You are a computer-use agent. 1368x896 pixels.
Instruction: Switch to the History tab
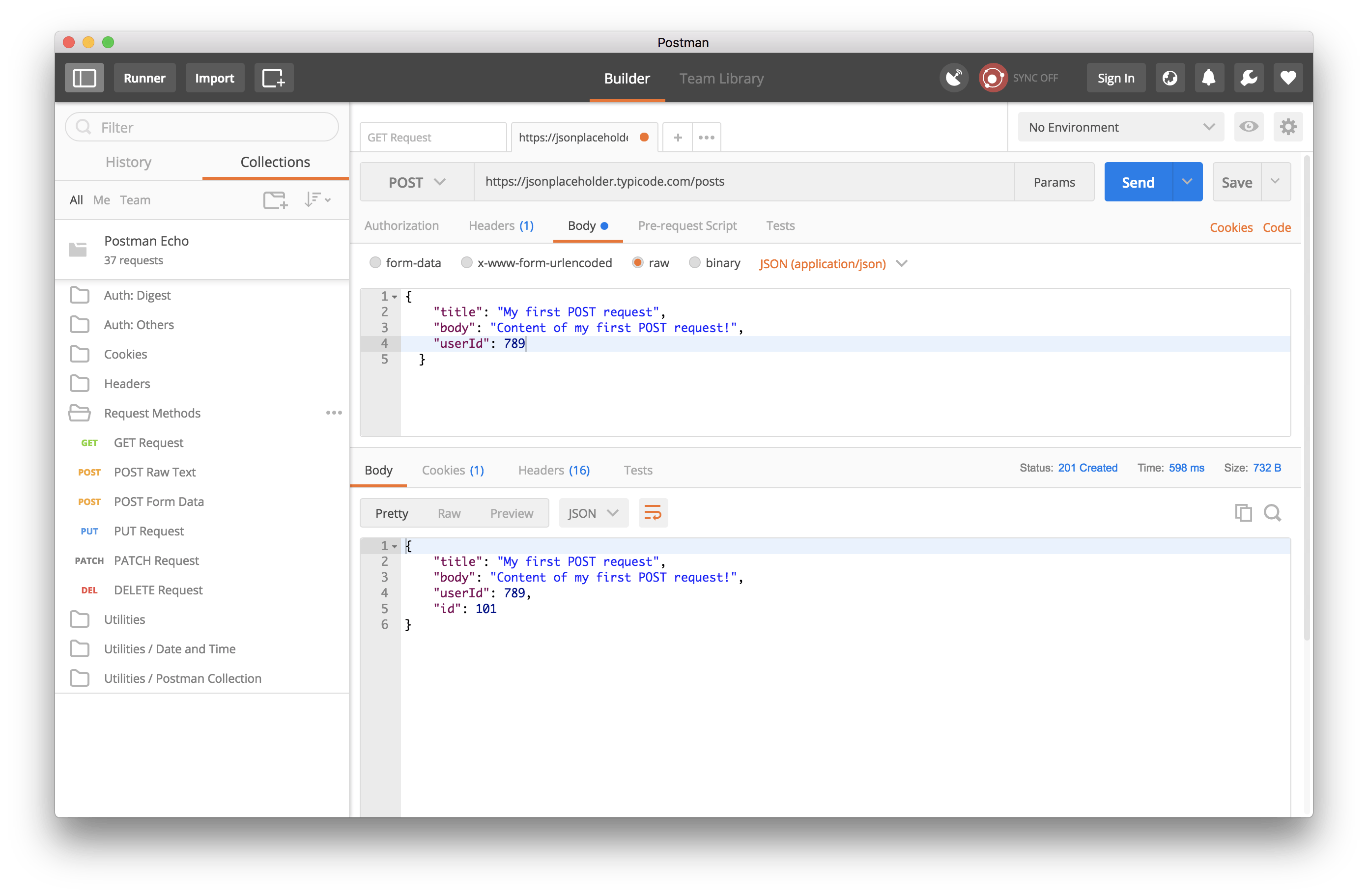(129, 162)
